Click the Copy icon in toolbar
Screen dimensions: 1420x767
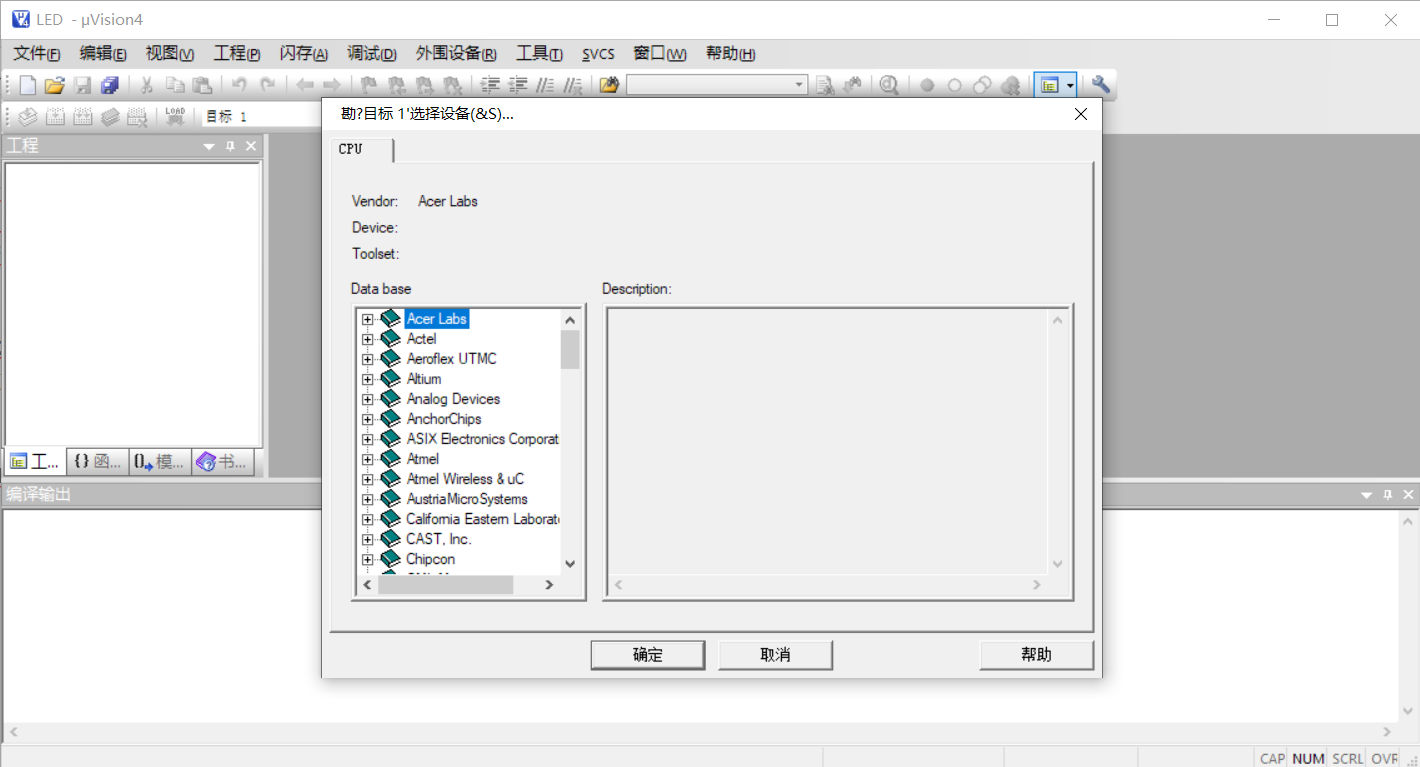click(x=174, y=85)
